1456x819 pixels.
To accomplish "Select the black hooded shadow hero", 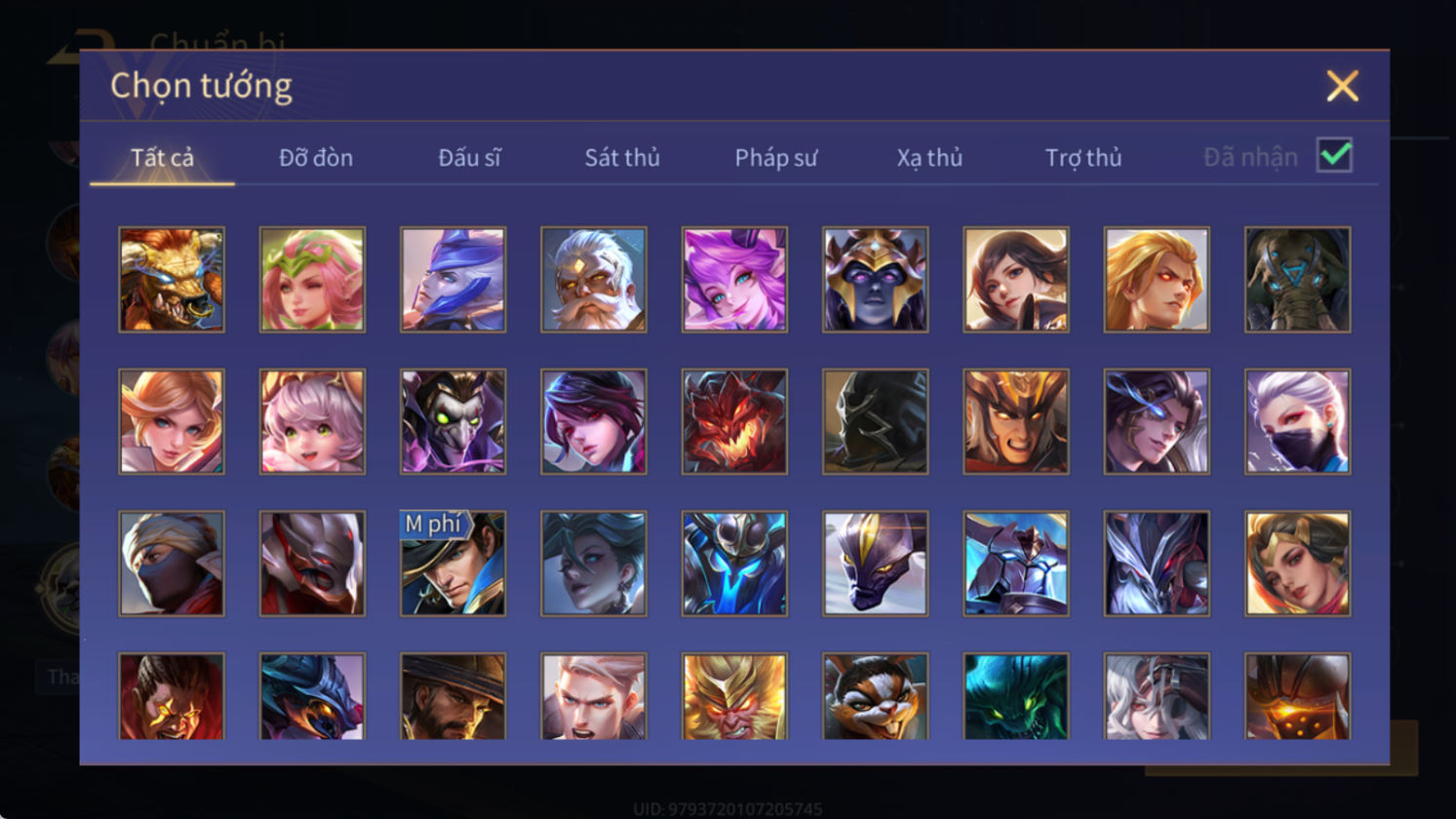I will [x=875, y=421].
